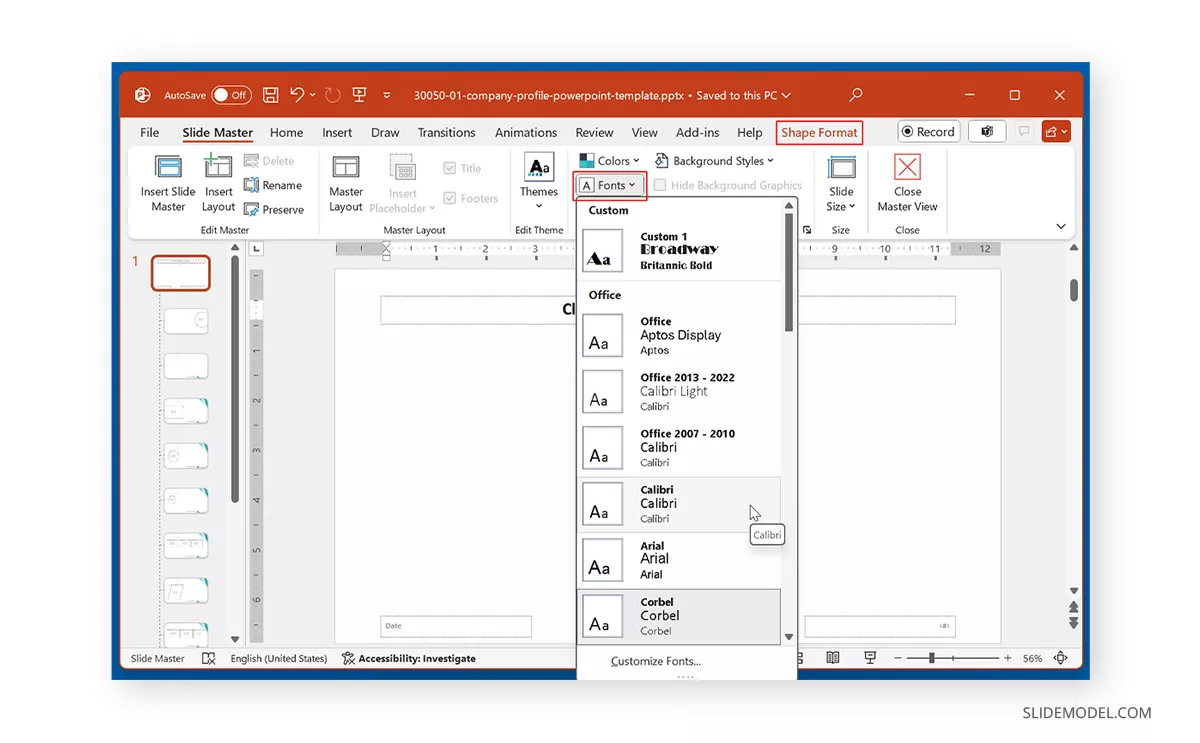The height and width of the screenshot is (743, 1200).
Task: Click English (United States) language status
Action: pyautogui.click(x=278, y=659)
